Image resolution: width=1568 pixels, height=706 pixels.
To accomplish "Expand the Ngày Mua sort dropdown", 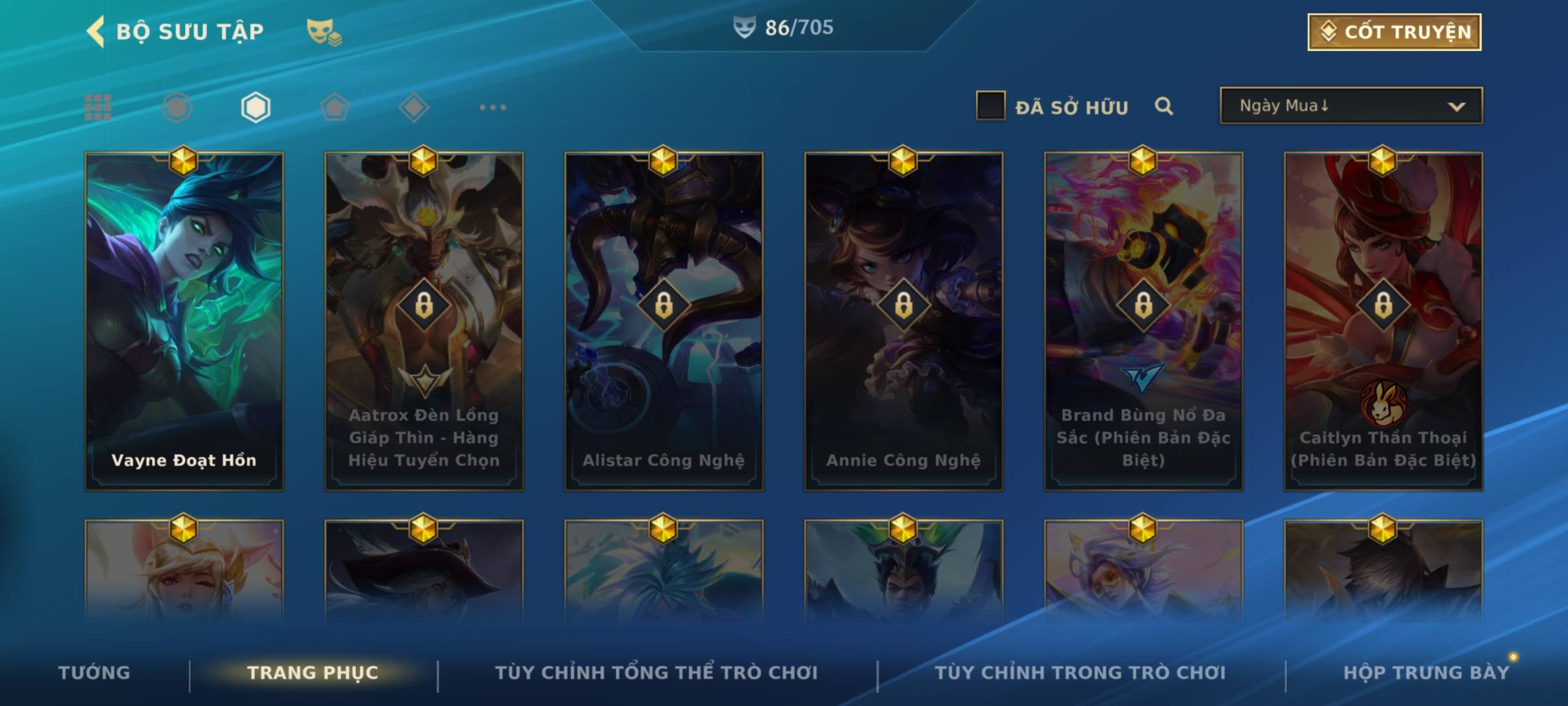I will (x=1351, y=105).
